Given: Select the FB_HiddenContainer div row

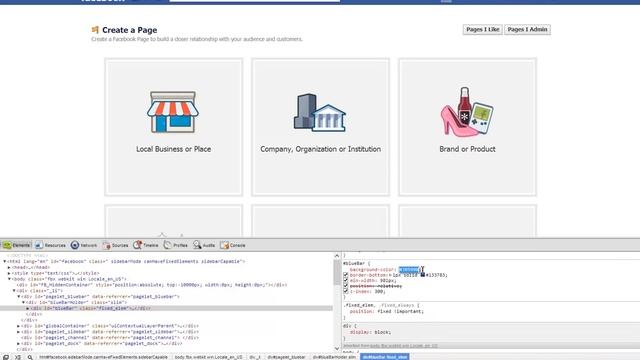Looking at the screenshot, I should (151, 285).
